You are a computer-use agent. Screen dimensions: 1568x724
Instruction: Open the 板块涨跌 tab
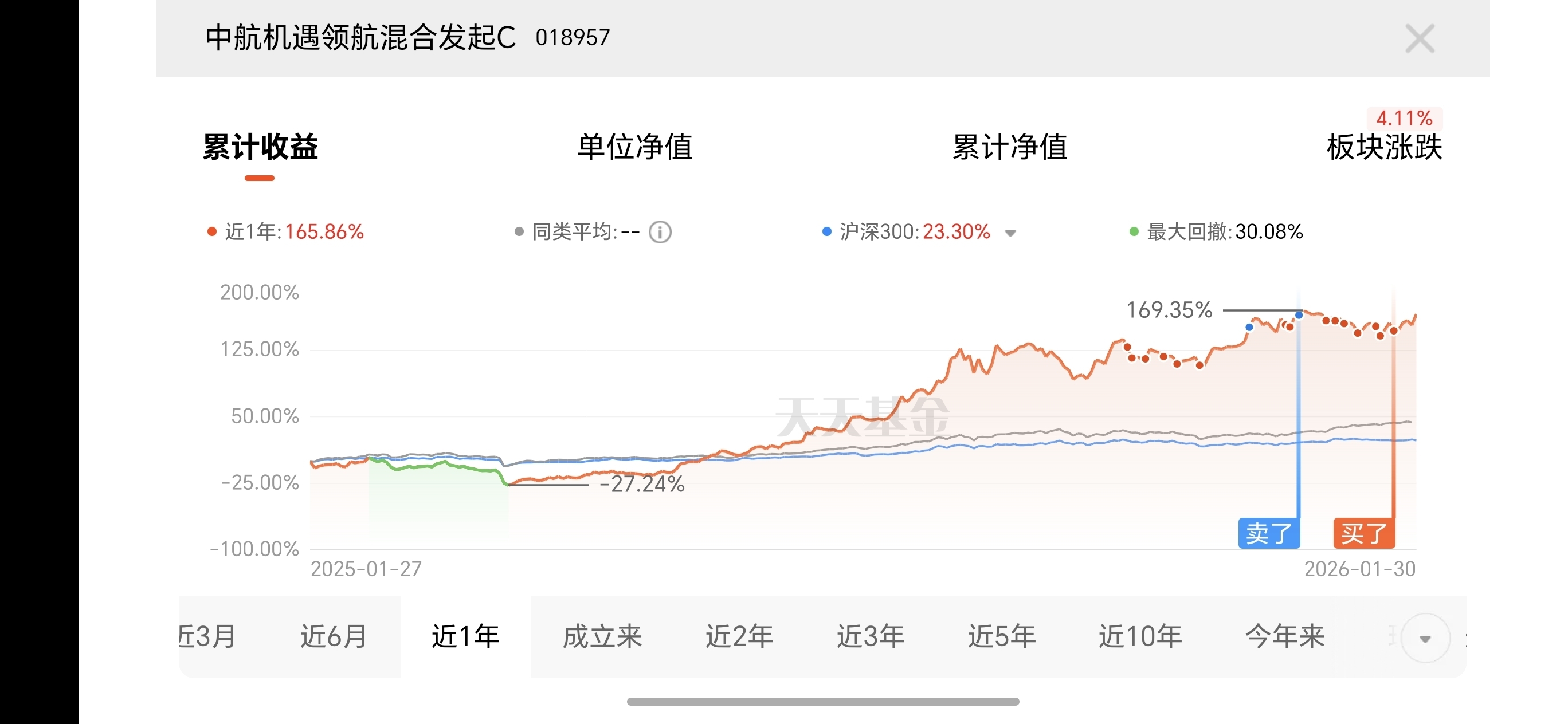click(x=1384, y=147)
